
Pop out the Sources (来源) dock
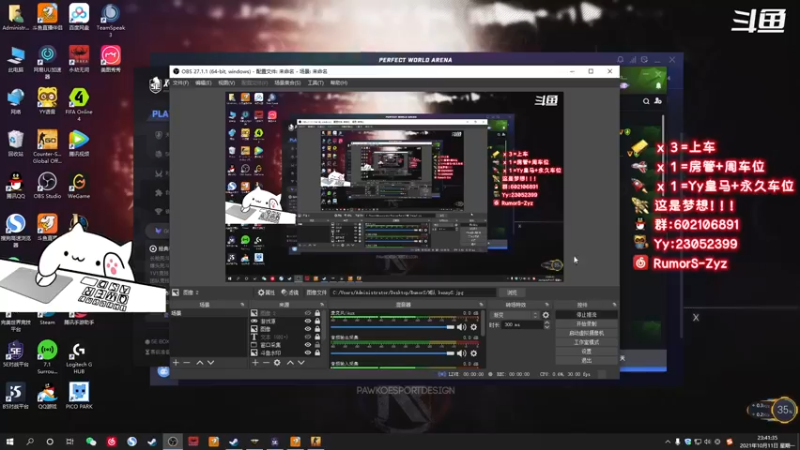tap(322, 305)
